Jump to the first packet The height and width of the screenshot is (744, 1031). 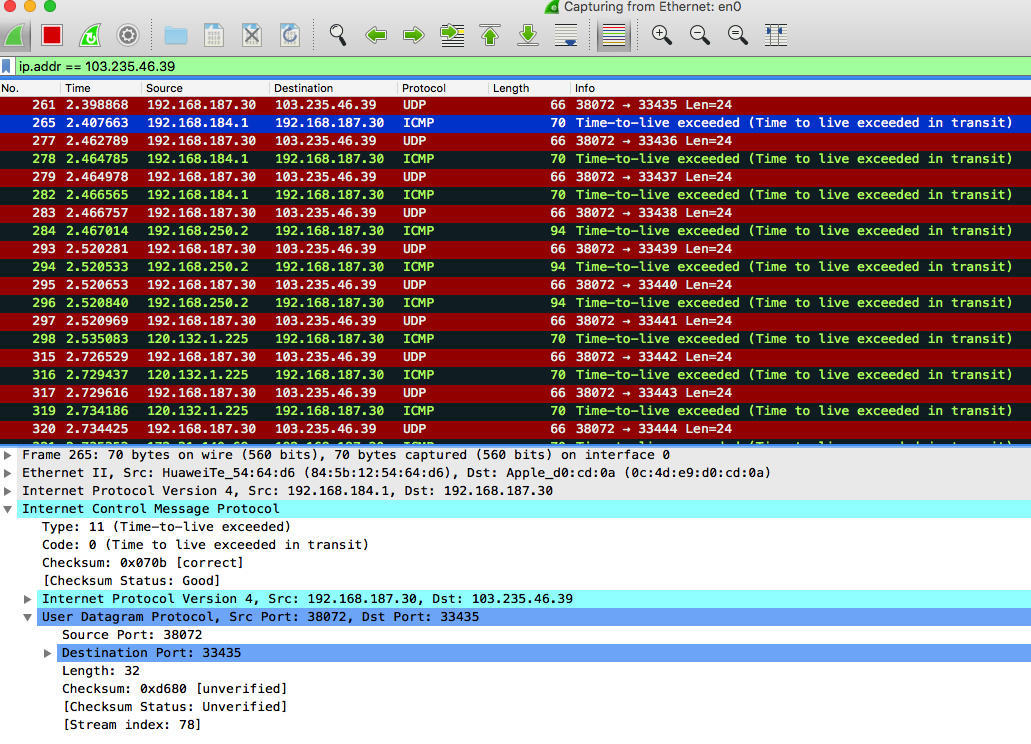tap(490, 35)
